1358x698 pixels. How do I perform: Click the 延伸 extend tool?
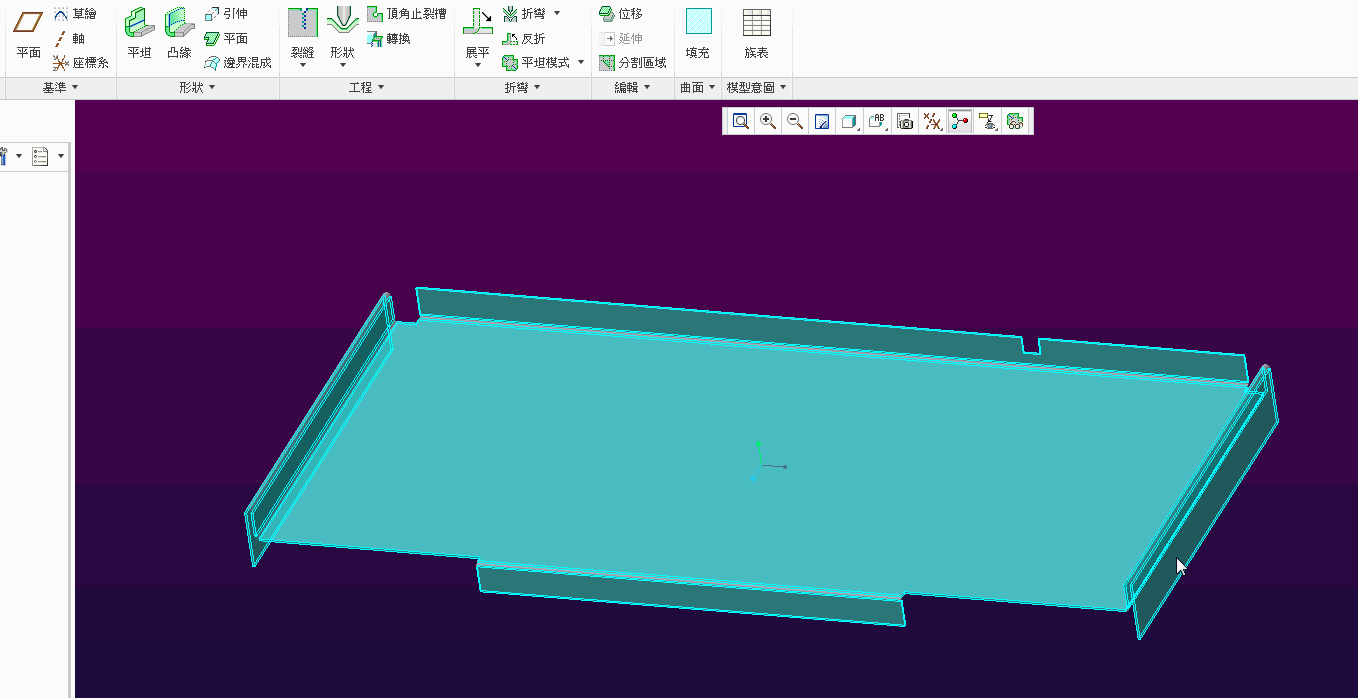pyautogui.click(x=621, y=38)
